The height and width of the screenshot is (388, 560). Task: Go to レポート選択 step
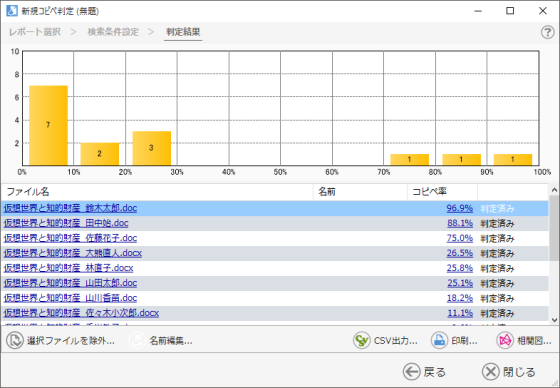pyautogui.click(x=35, y=32)
